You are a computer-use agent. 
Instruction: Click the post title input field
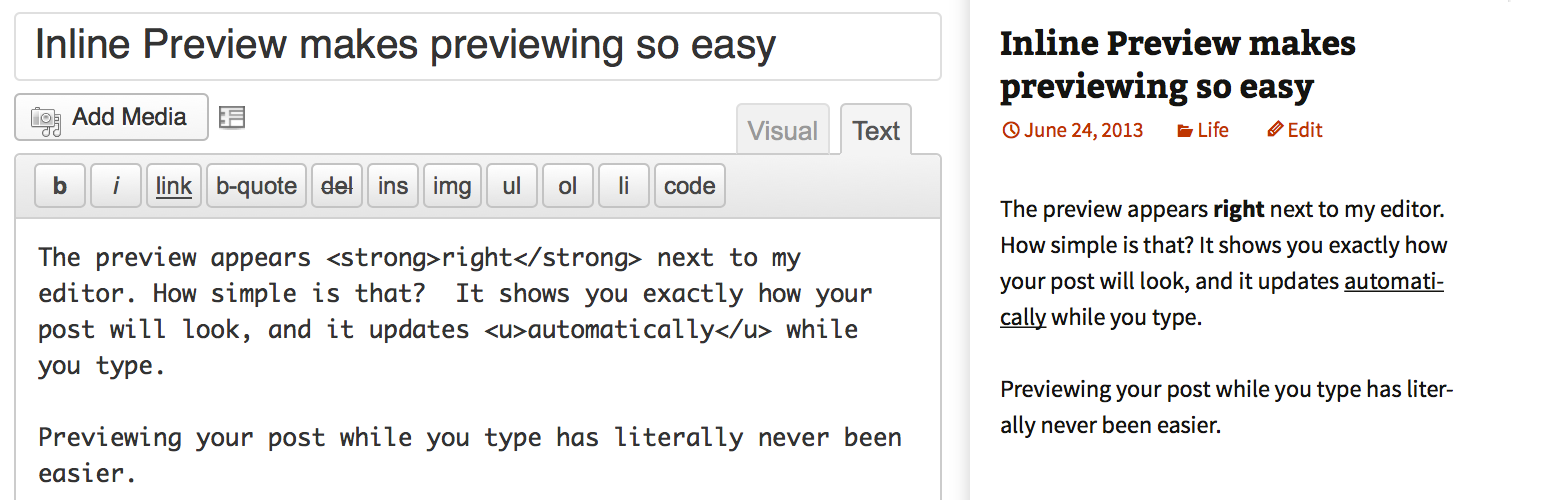(478, 46)
